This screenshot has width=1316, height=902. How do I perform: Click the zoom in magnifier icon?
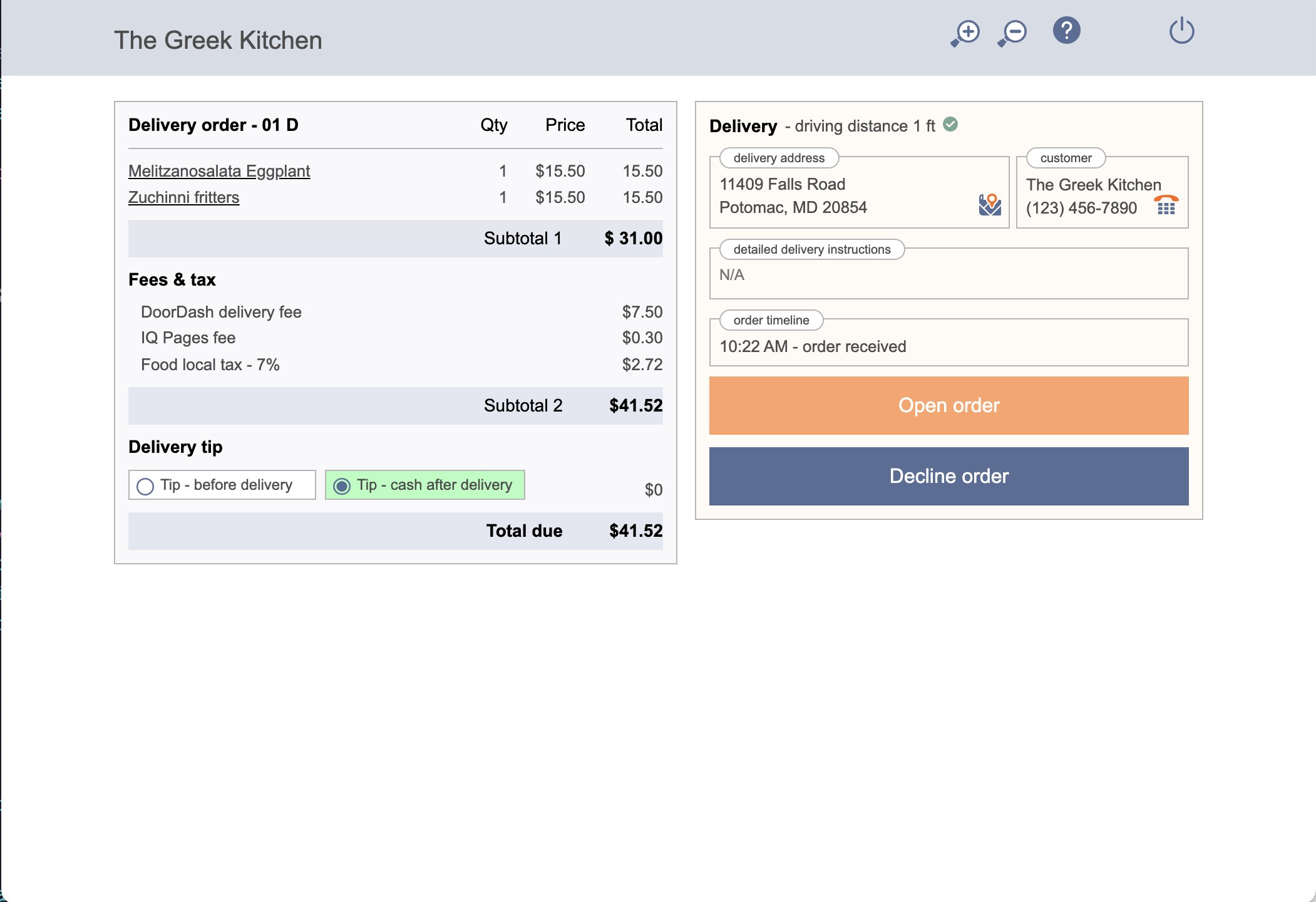(x=965, y=33)
